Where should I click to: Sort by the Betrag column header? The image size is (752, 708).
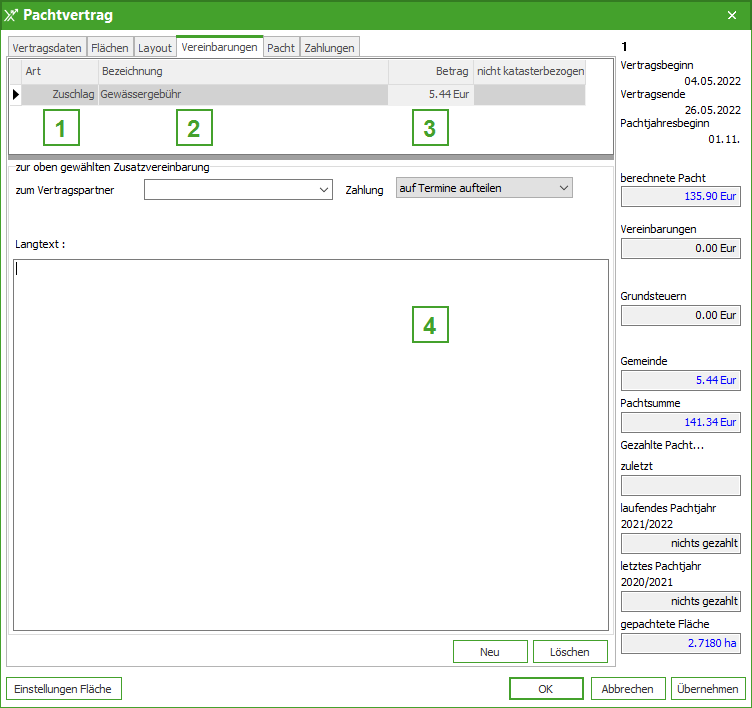tap(430, 71)
